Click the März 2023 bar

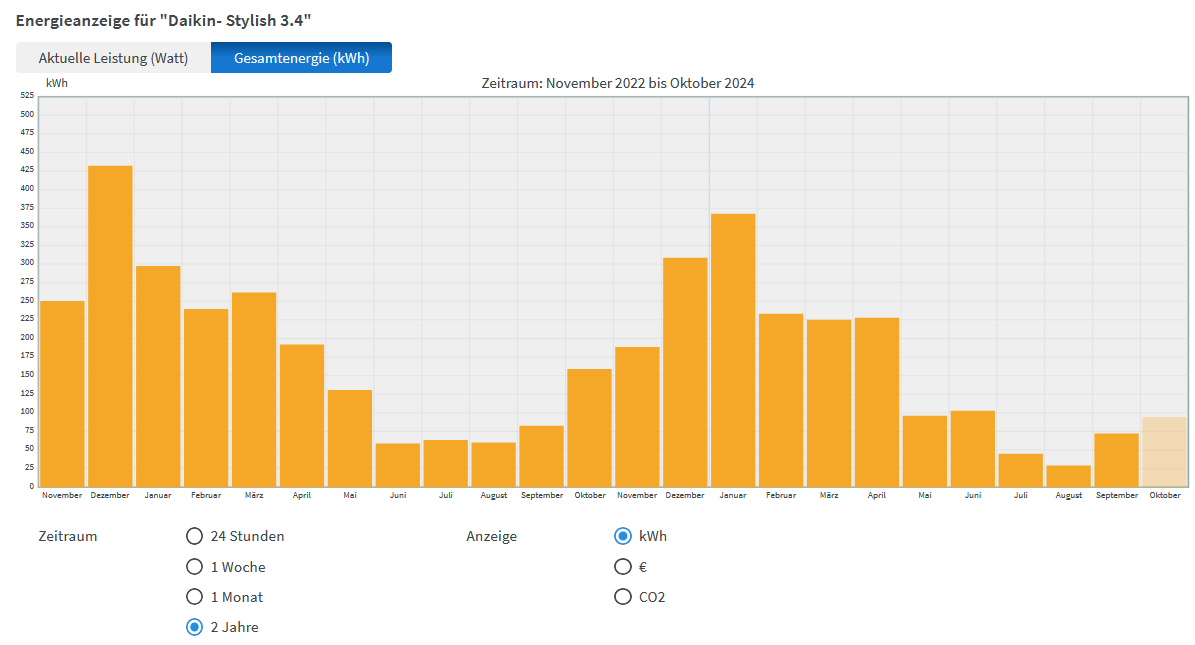254,389
